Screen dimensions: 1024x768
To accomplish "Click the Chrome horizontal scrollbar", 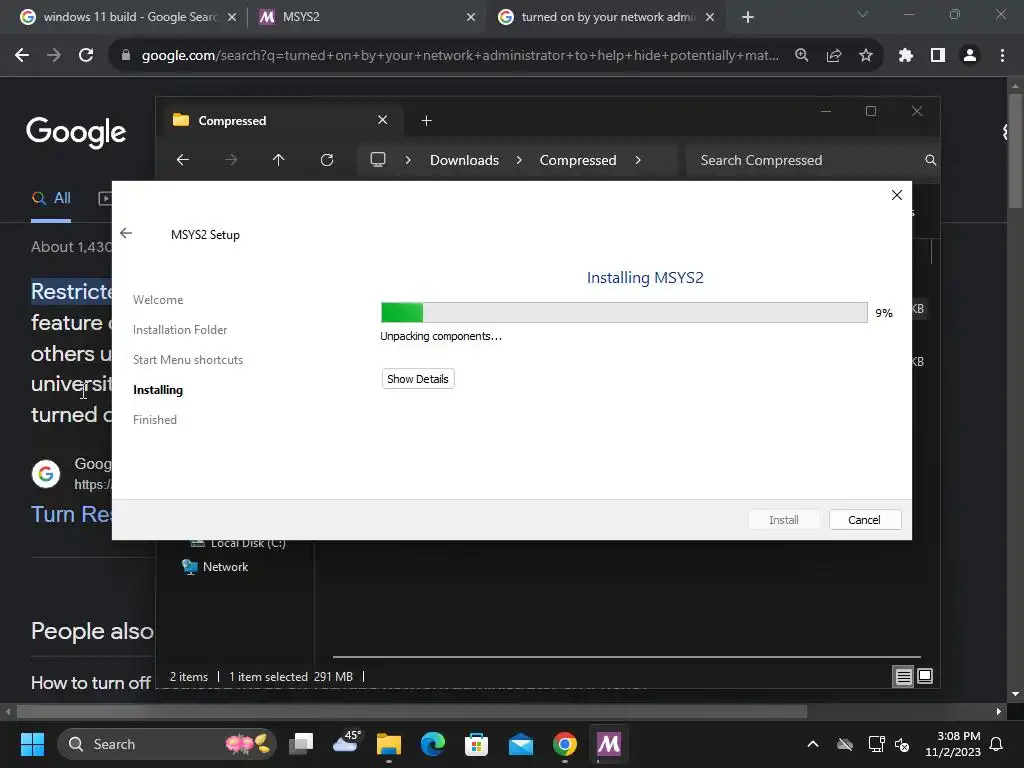I will click(411, 711).
